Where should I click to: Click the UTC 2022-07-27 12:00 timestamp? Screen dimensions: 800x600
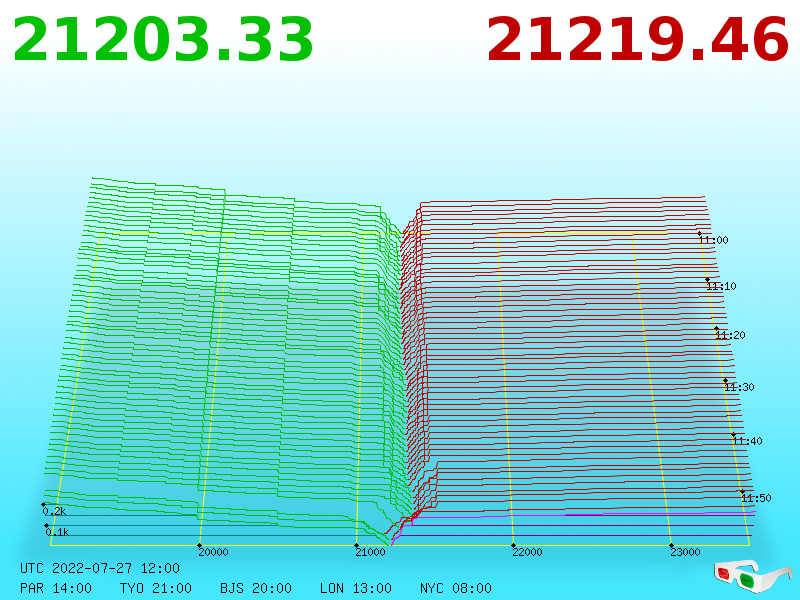pos(100,568)
